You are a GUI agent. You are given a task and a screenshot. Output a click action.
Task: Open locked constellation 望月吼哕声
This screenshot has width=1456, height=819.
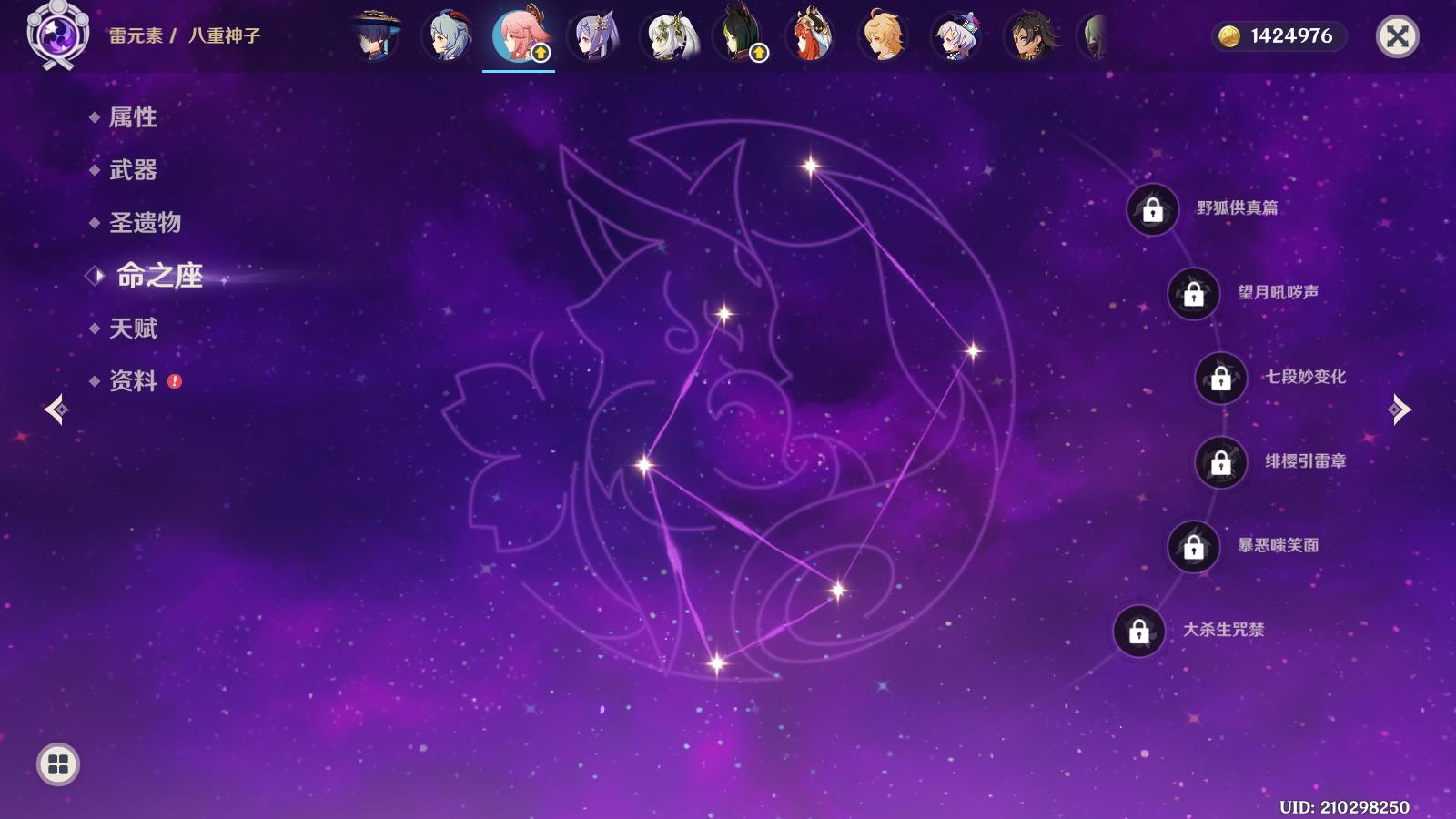click(1194, 294)
